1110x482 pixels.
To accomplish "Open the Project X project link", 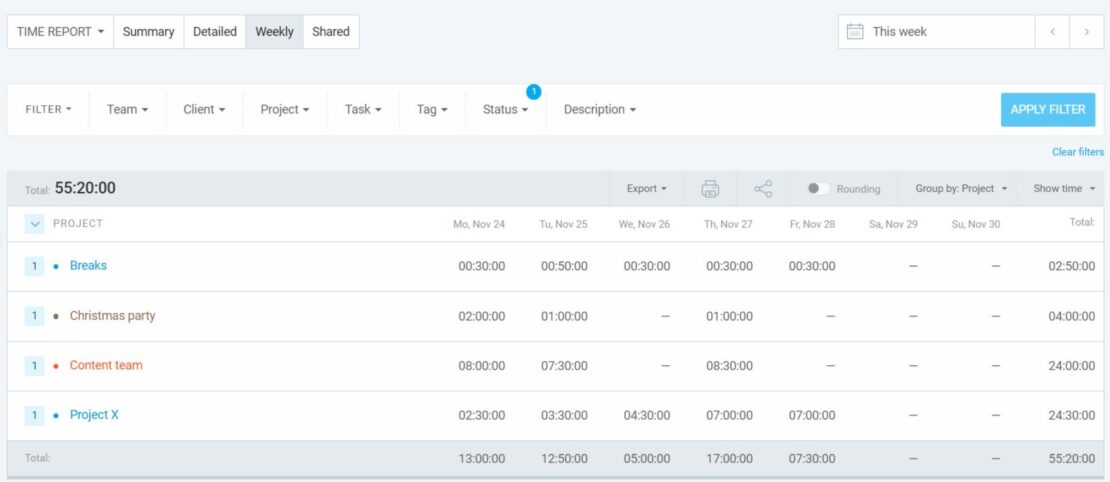I will 94,415.
